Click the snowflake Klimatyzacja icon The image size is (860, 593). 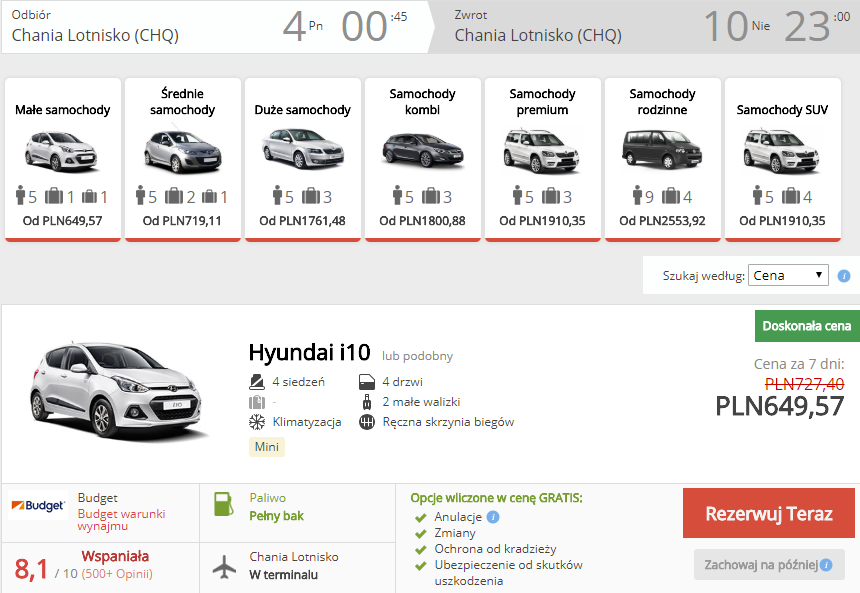pos(257,422)
